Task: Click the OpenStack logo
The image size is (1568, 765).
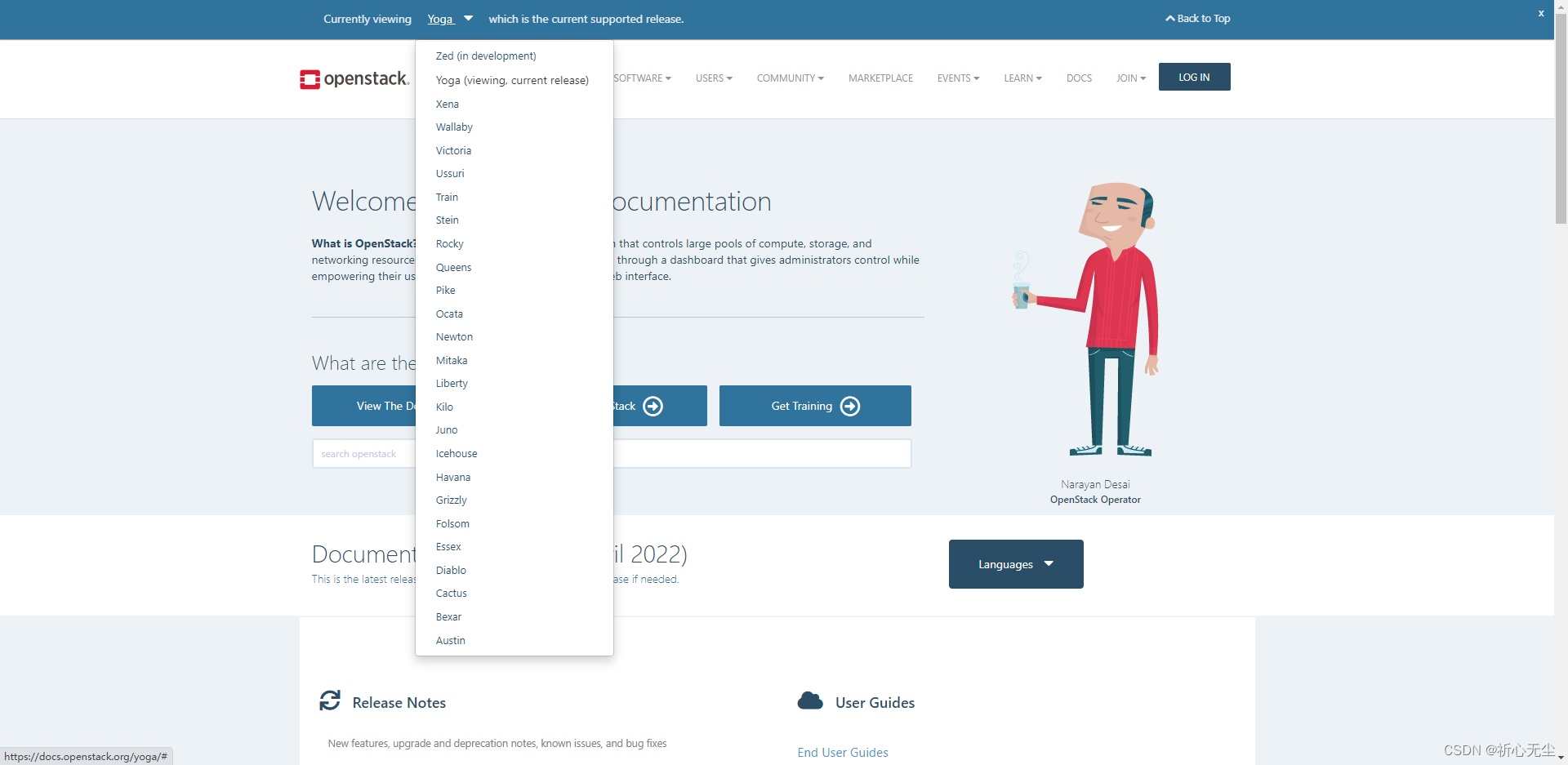Action: (354, 79)
